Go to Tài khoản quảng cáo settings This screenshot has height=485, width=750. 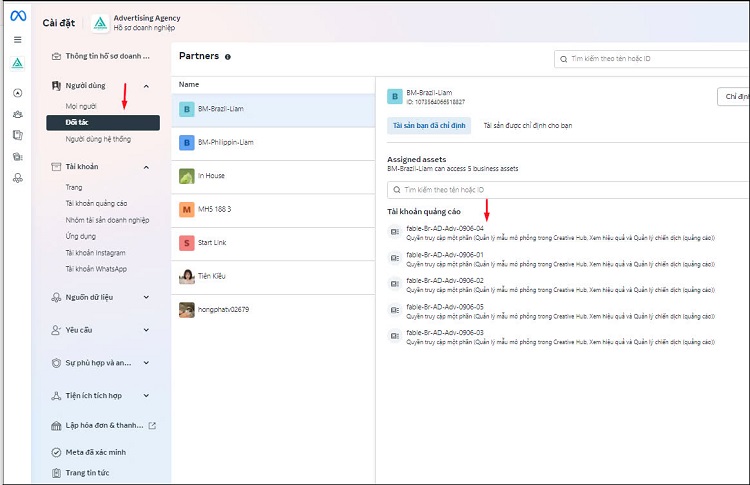click(96, 203)
